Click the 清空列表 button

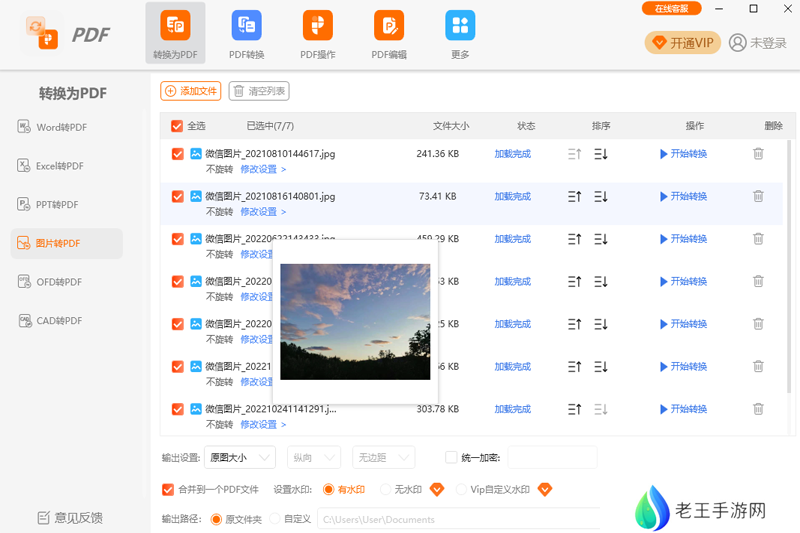tap(259, 91)
